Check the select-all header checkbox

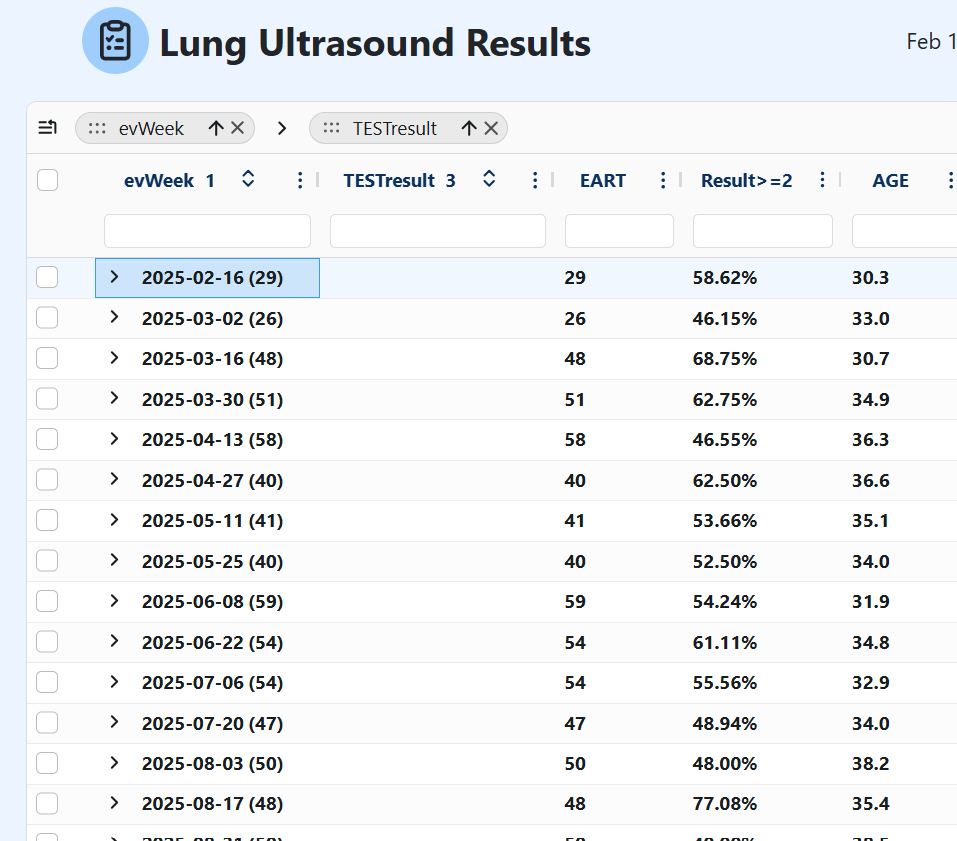pyautogui.click(x=47, y=180)
